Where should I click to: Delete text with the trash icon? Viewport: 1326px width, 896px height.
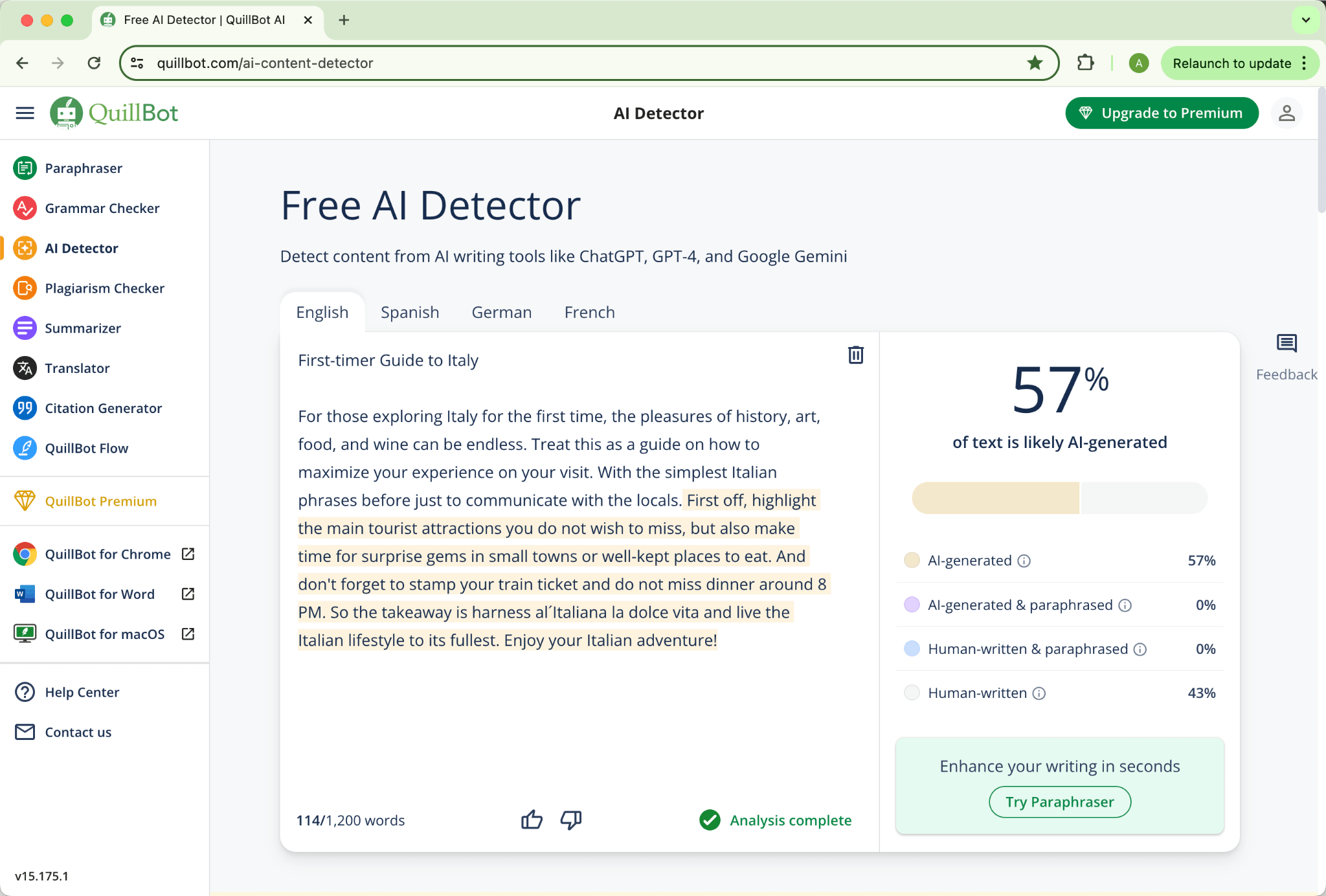pos(855,355)
